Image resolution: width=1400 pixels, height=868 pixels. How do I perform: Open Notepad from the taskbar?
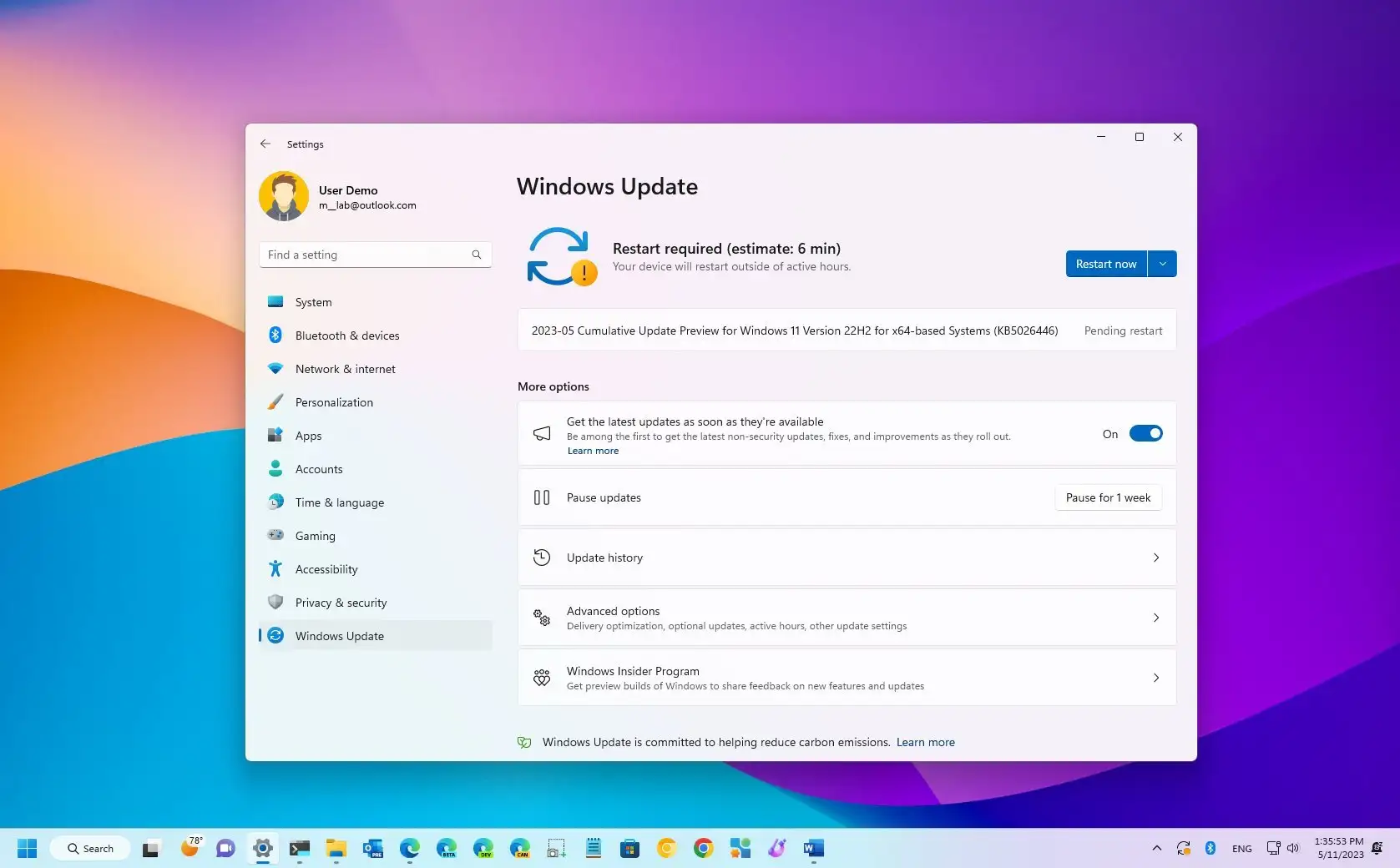point(594,849)
